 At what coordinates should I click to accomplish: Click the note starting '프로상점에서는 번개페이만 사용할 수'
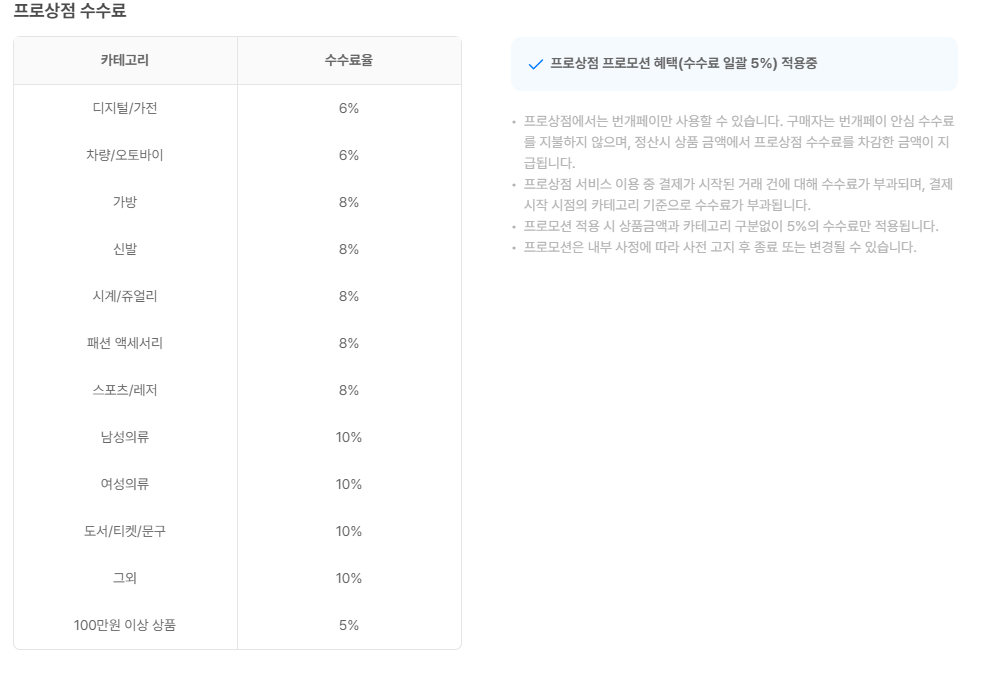(739, 142)
